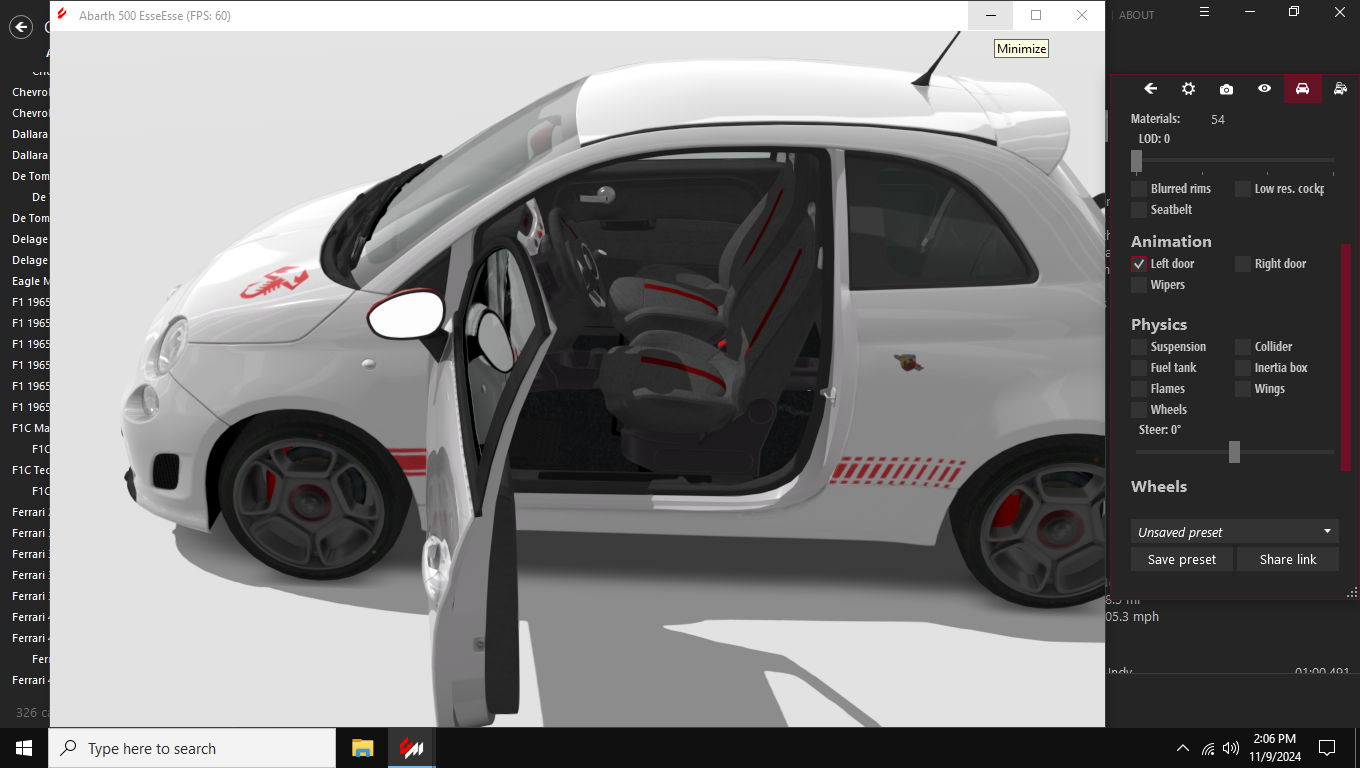Screen dimensions: 1360x768
Task: Open the Windows Start menu
Action: click(24, 748)
